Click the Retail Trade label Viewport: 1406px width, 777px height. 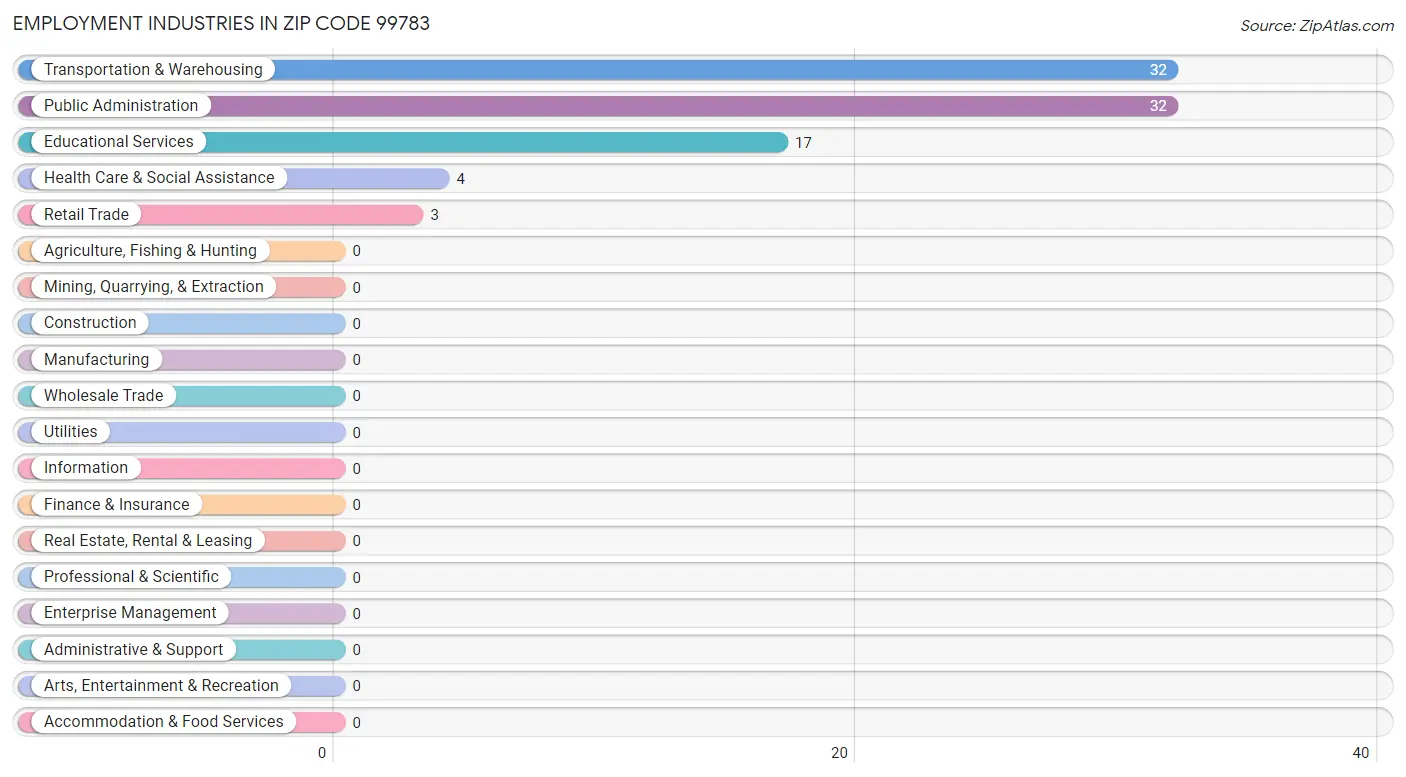86,215
